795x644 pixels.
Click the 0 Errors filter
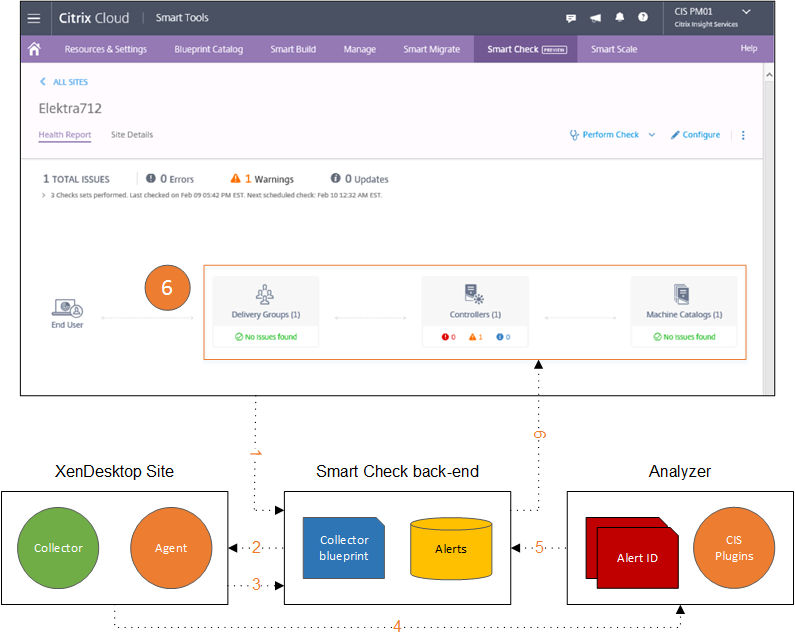[170, 179]
